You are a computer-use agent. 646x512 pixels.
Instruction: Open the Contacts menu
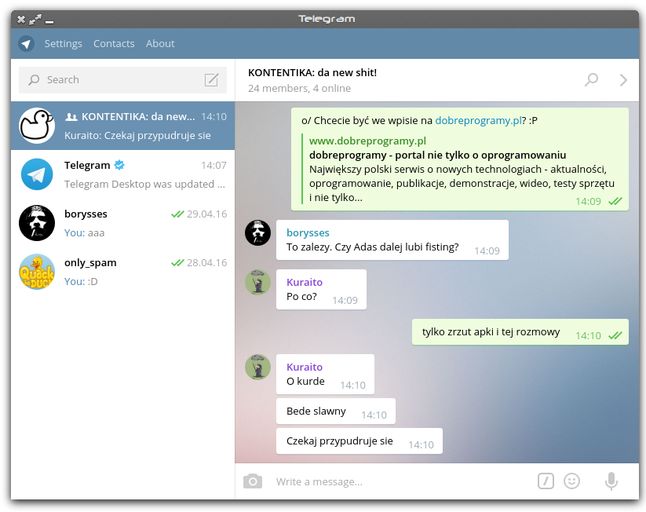point(114,44)
